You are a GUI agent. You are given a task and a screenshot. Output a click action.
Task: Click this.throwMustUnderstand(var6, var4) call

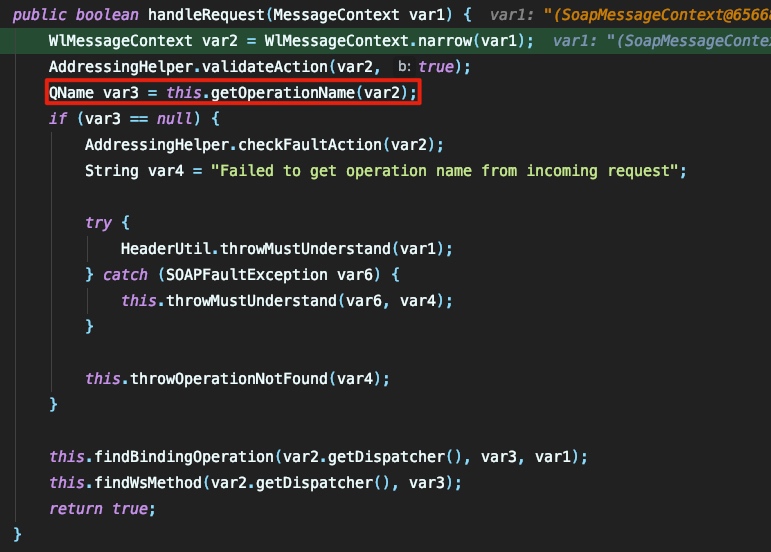point(287,301)
